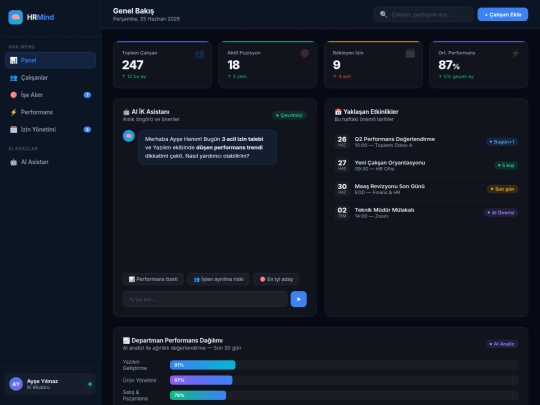This screenshot has width=540, height=405.
Task: Click the Satış & Pazarlama progress bar
Action: coord(198,395)
